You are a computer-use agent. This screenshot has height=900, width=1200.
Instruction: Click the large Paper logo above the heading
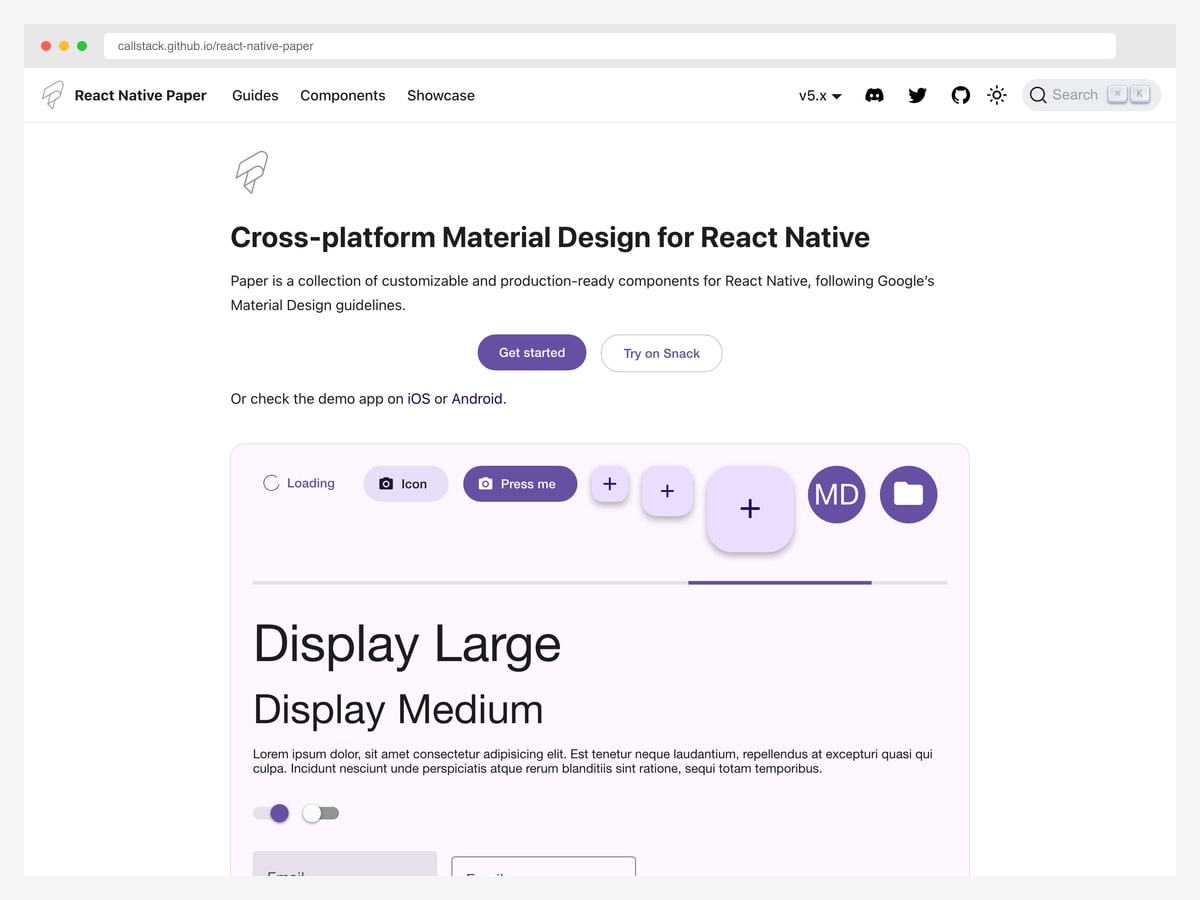(251, 172)
